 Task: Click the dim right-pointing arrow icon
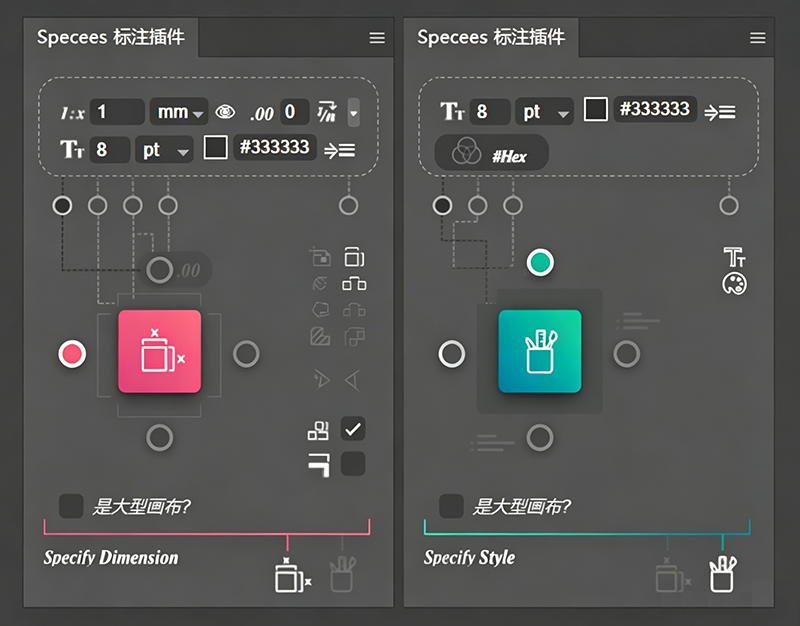[x=321, y=380]
